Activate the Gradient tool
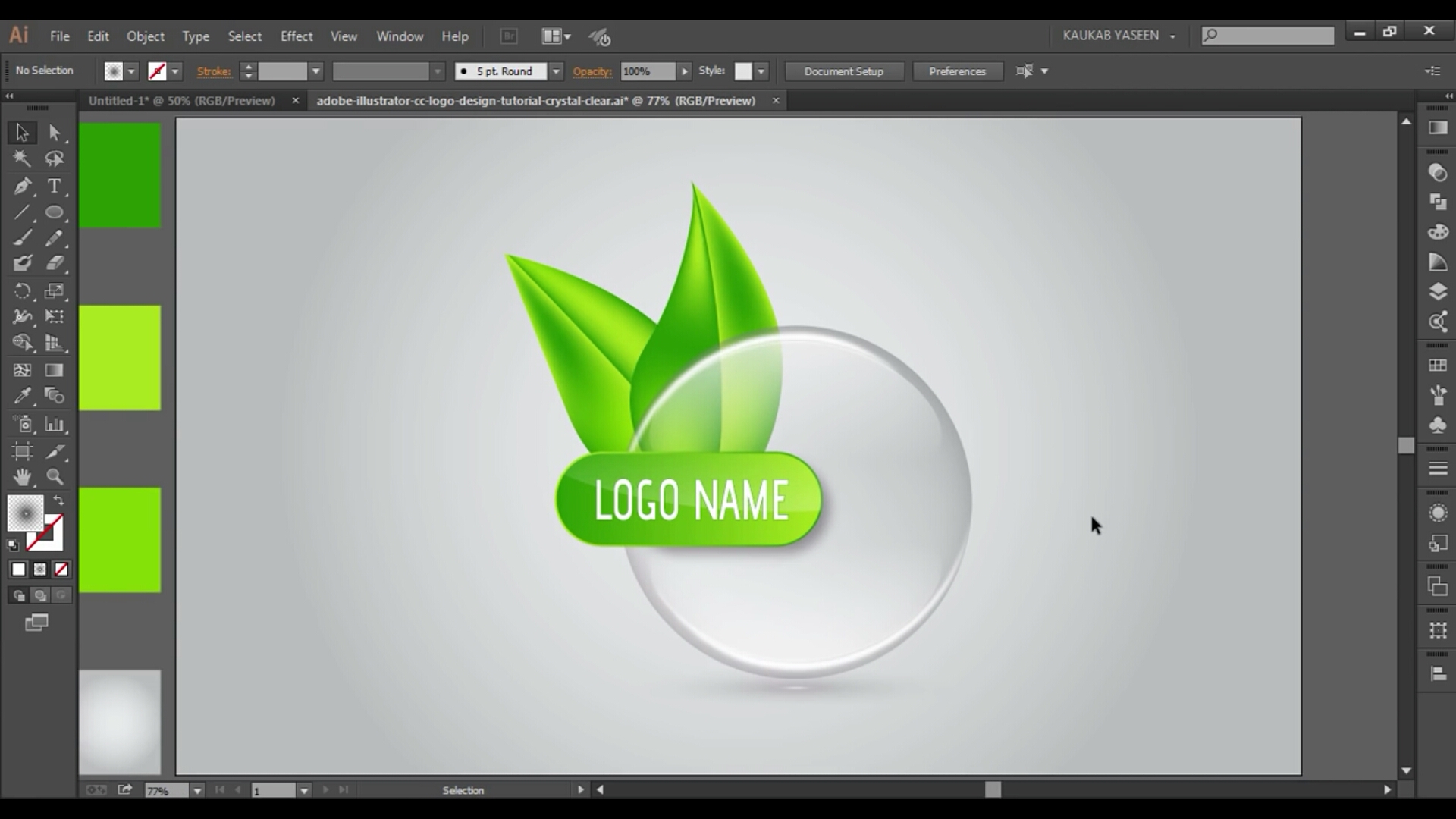 click(55, 370)
